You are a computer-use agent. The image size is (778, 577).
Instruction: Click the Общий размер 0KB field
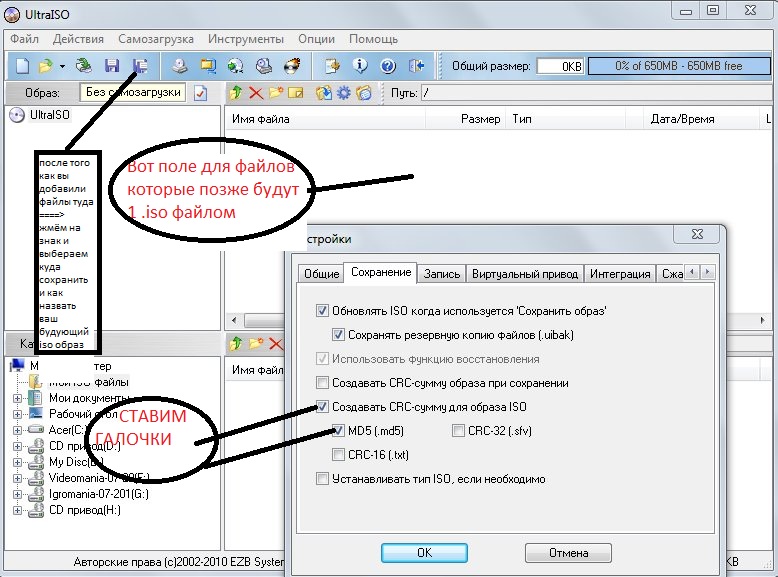point(560,66)
